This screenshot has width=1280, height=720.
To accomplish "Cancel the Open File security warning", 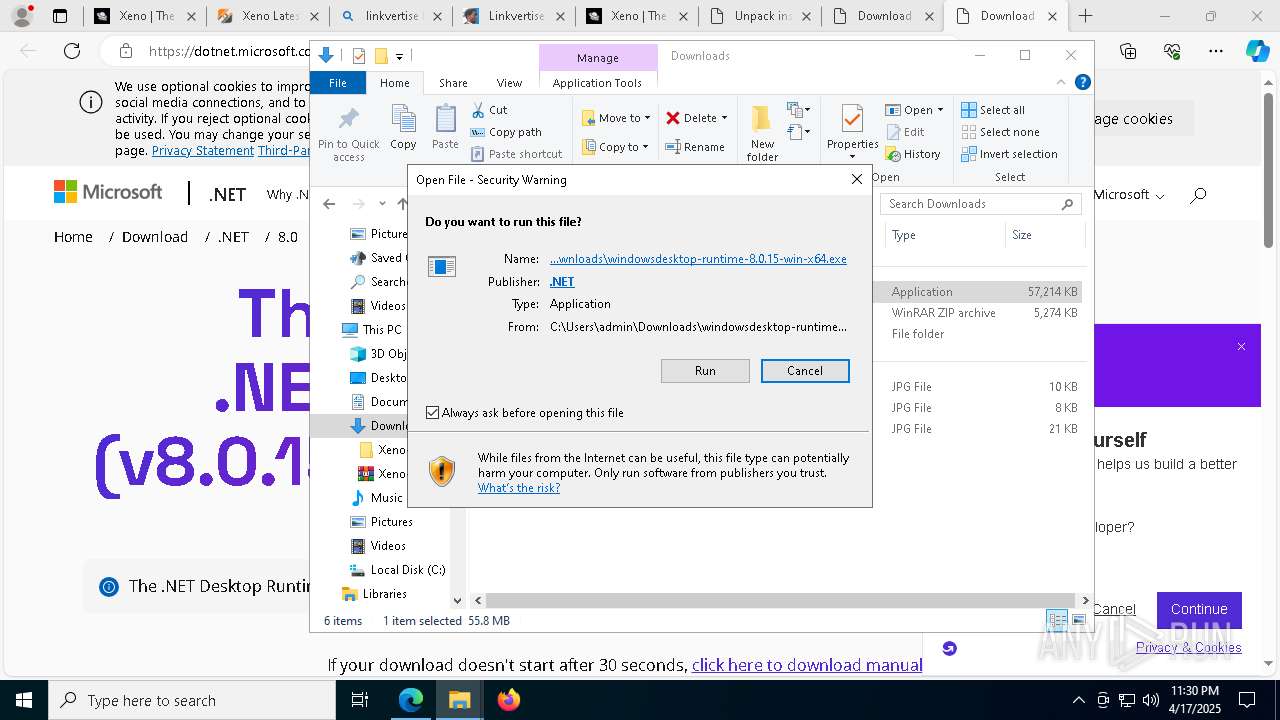I will 805,371.
